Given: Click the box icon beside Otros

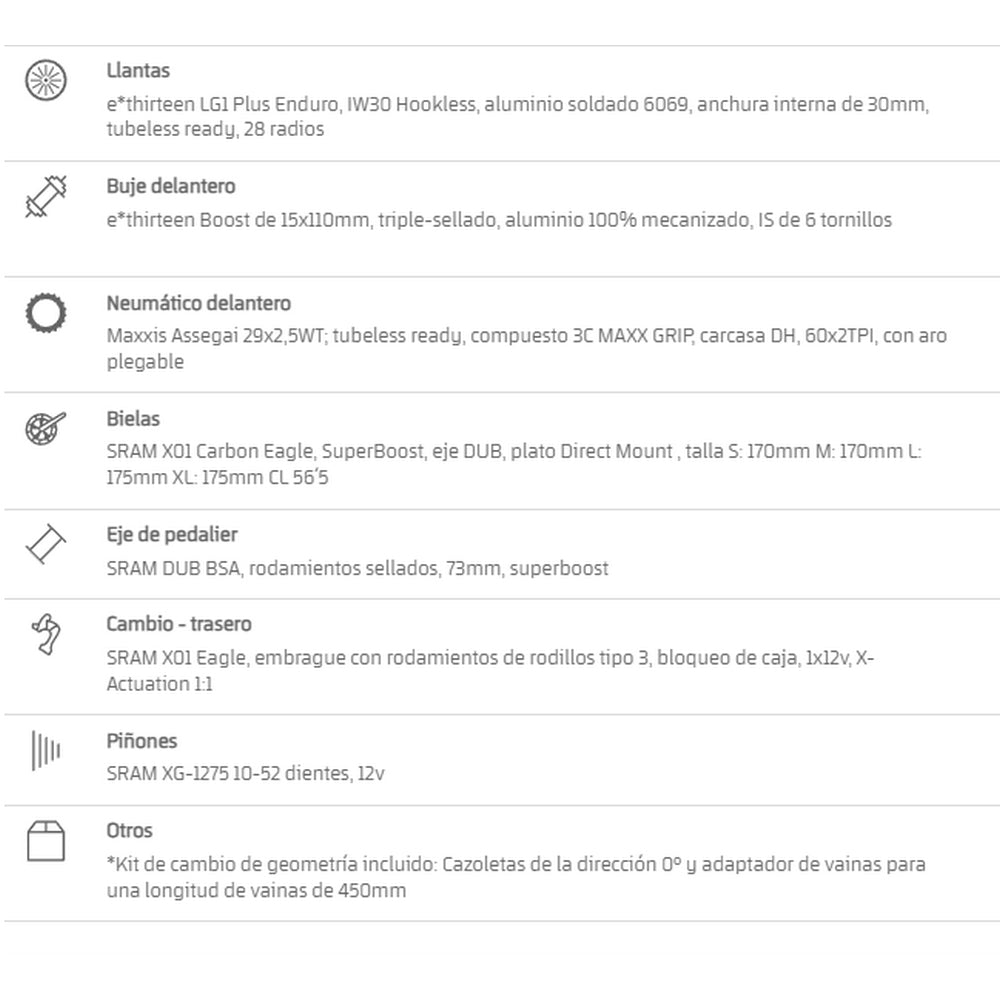Looking at the screenshot, I should [46, 841].
